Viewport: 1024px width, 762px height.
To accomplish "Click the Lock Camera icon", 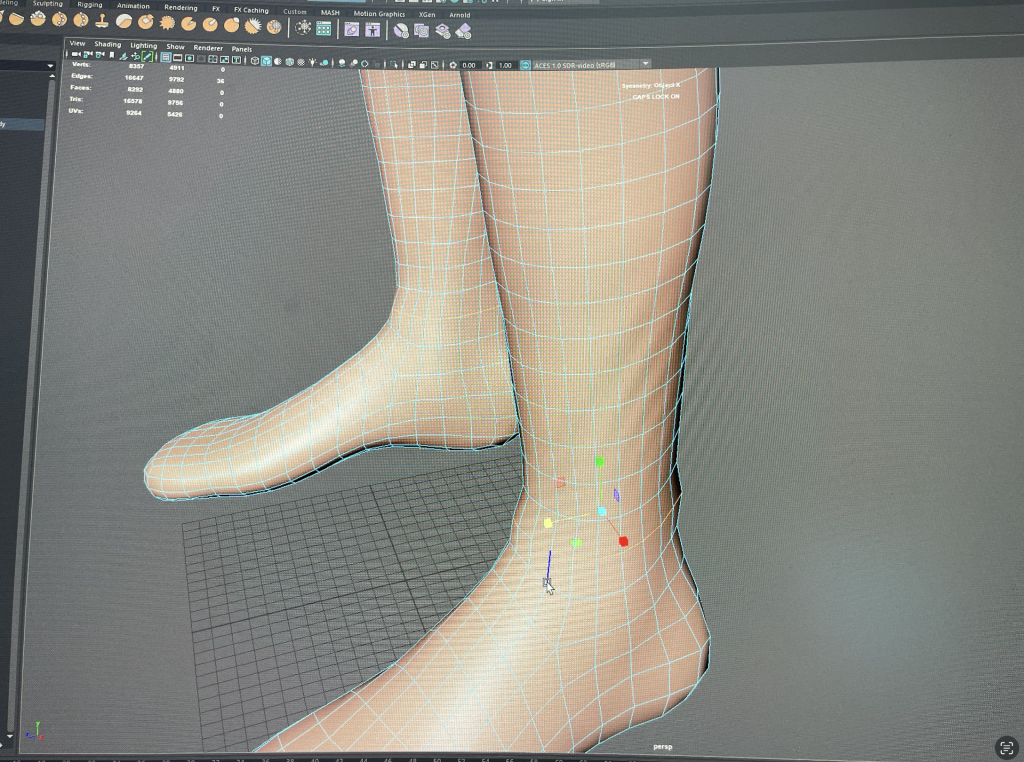I will click(88, 54).
